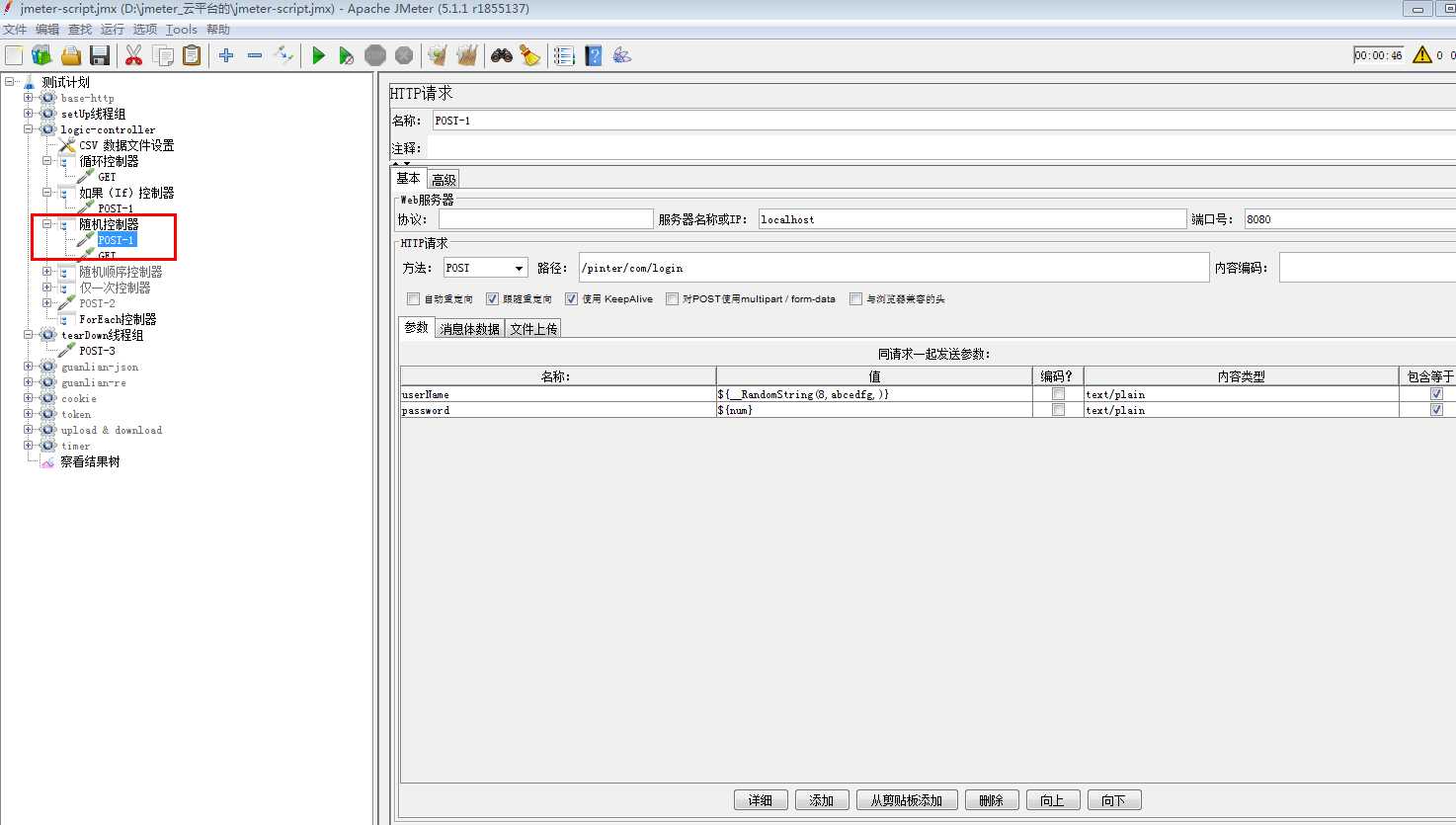This screenshot has width=1456, height=825.
Task: Click the 测试计划 root flask icon
Action: (x=30, y=82)
